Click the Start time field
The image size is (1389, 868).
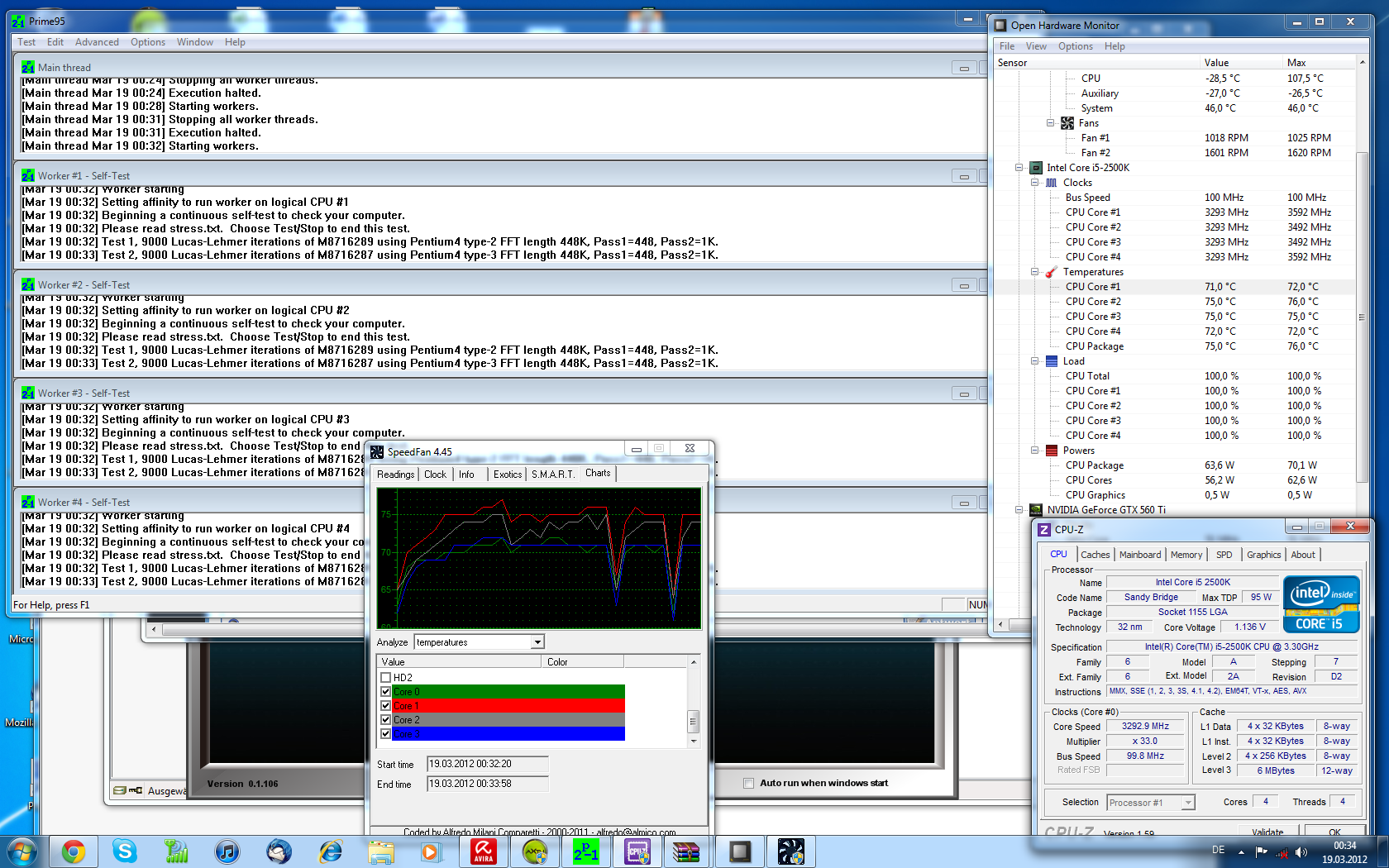tap(487, 764)
